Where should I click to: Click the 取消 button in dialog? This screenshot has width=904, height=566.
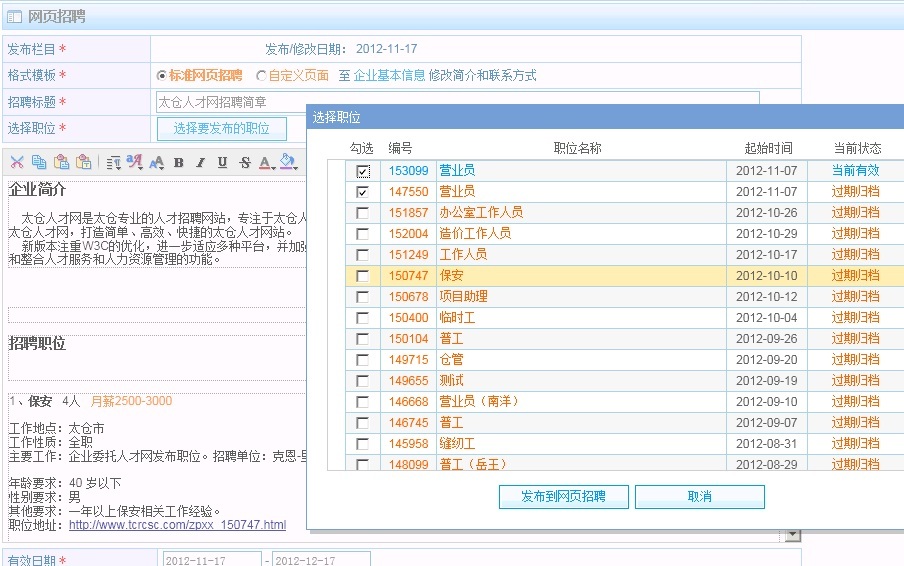699,497
